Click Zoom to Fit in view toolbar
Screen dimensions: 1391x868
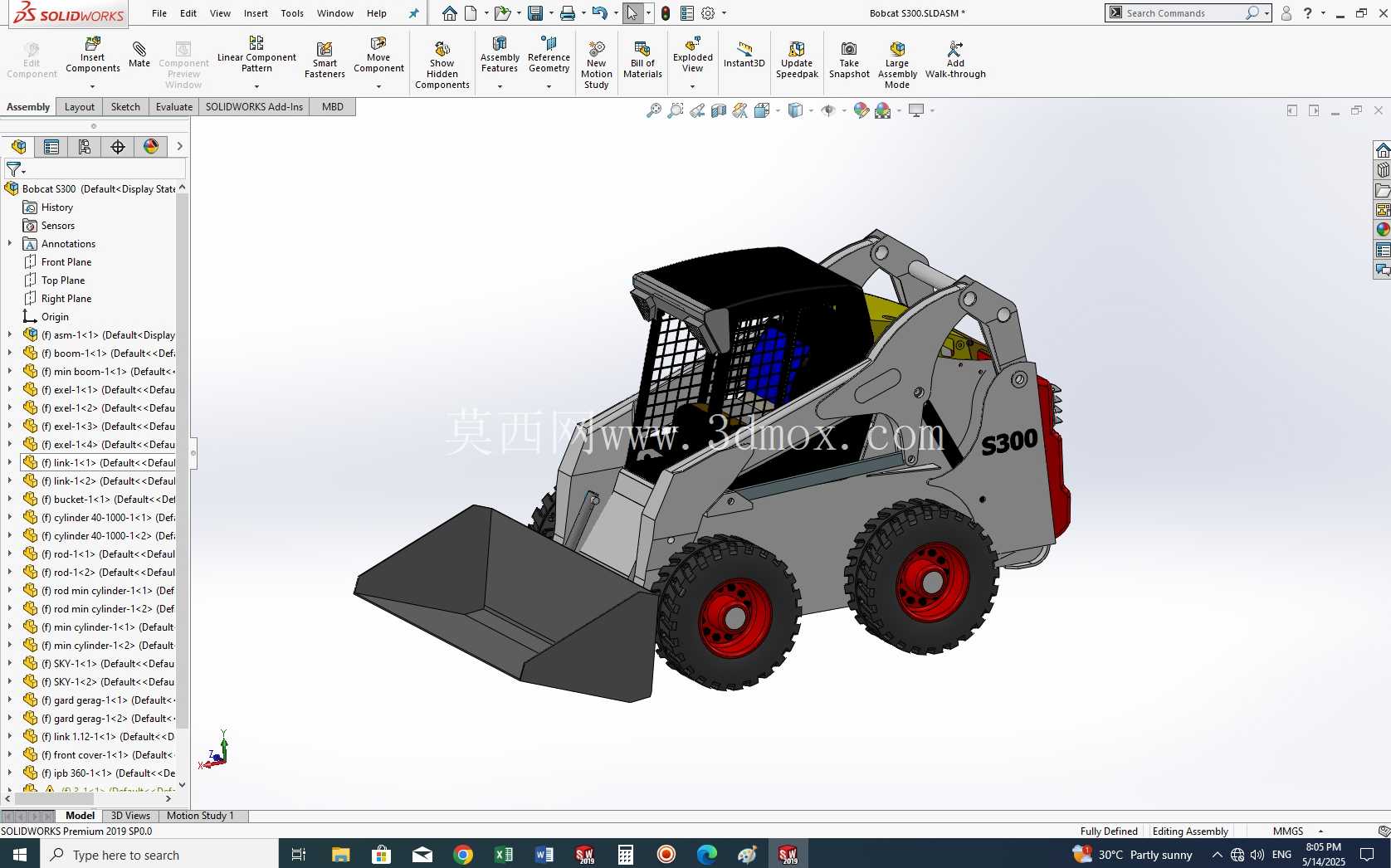point(654,110)
